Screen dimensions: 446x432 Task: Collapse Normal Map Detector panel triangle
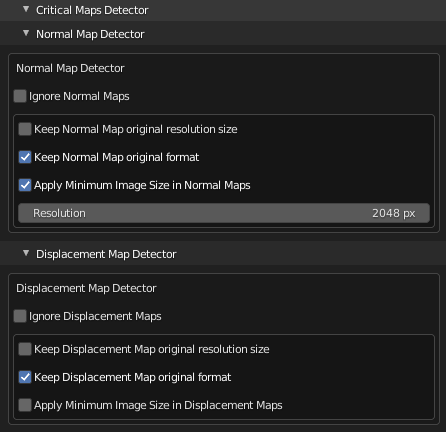tap(26, 33)
